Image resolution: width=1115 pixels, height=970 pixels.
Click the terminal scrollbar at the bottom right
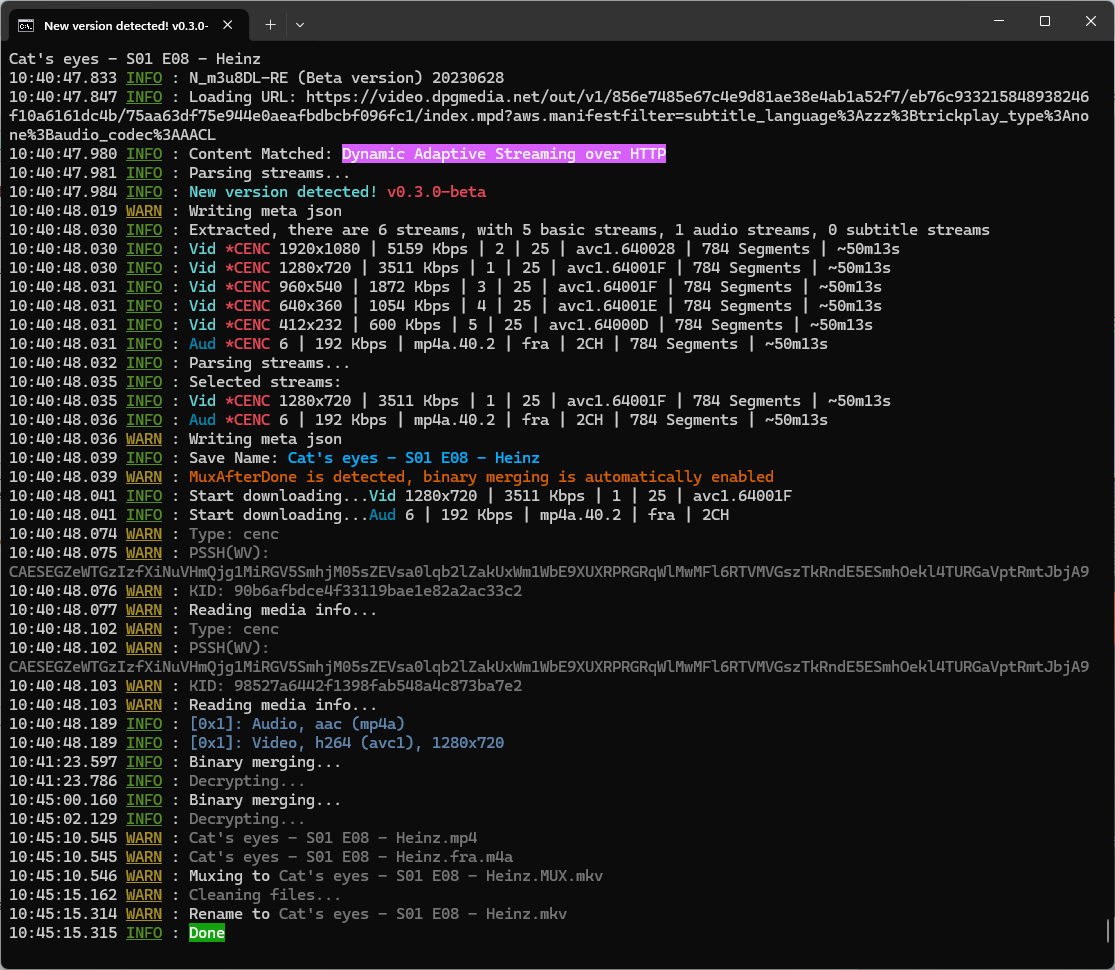1108,931
